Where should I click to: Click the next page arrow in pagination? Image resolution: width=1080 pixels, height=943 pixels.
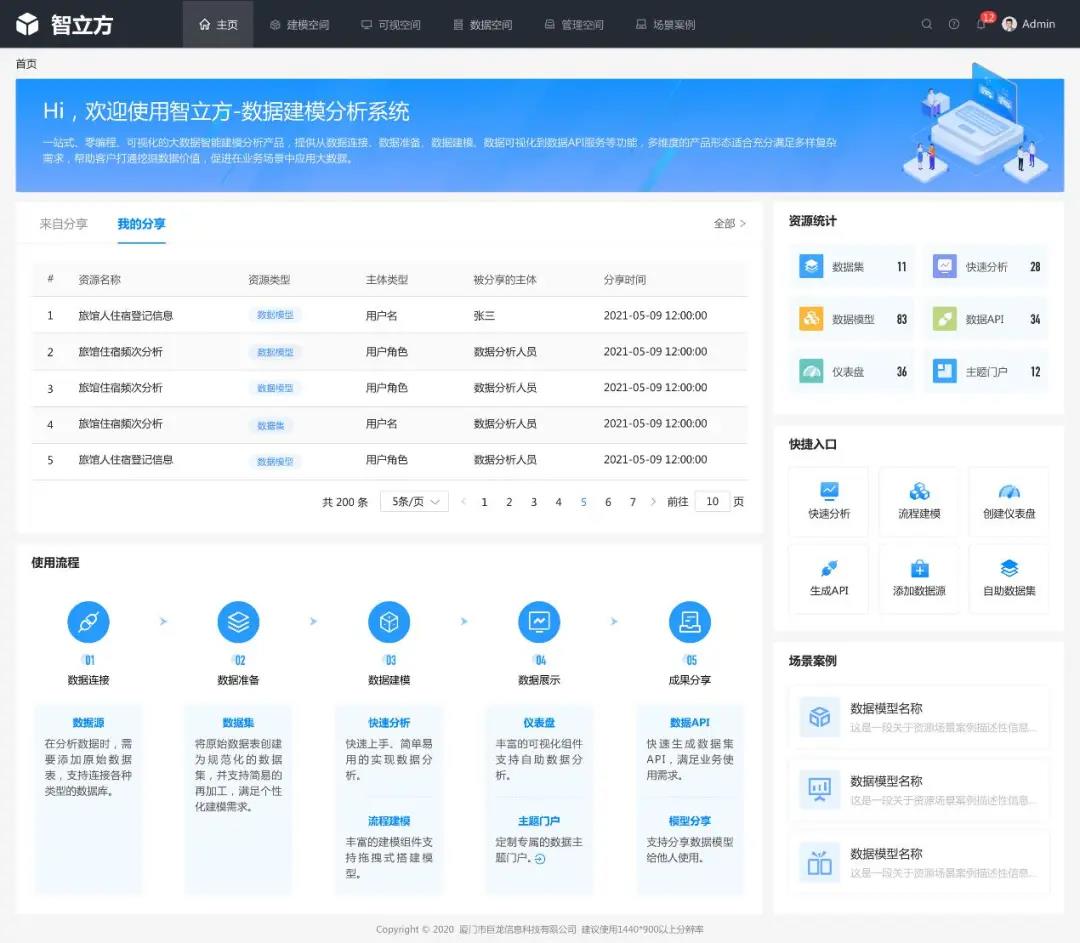click(x=653, y=502)
